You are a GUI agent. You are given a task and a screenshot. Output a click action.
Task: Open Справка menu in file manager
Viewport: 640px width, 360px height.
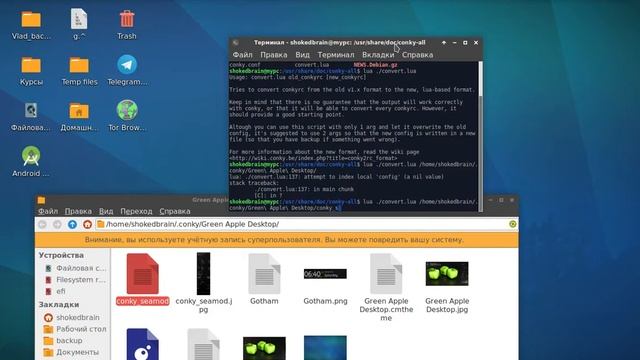(x=175, y=211)
